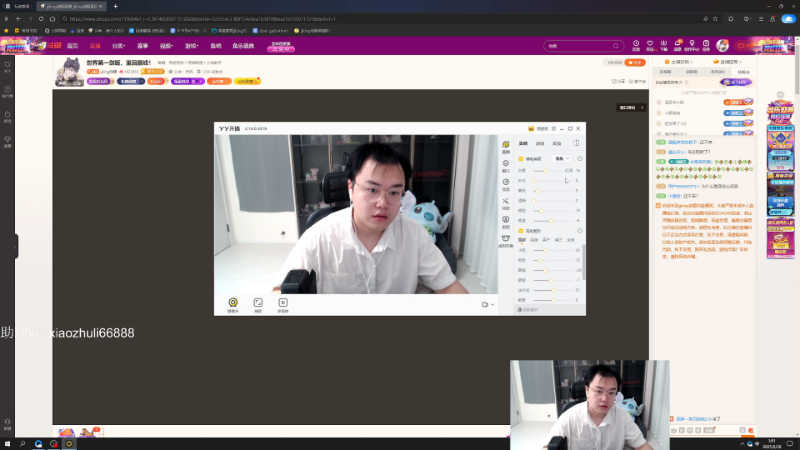Open the Windows Start menu
The width and height of the screenshot is (800, 450).
click(7, 444)
